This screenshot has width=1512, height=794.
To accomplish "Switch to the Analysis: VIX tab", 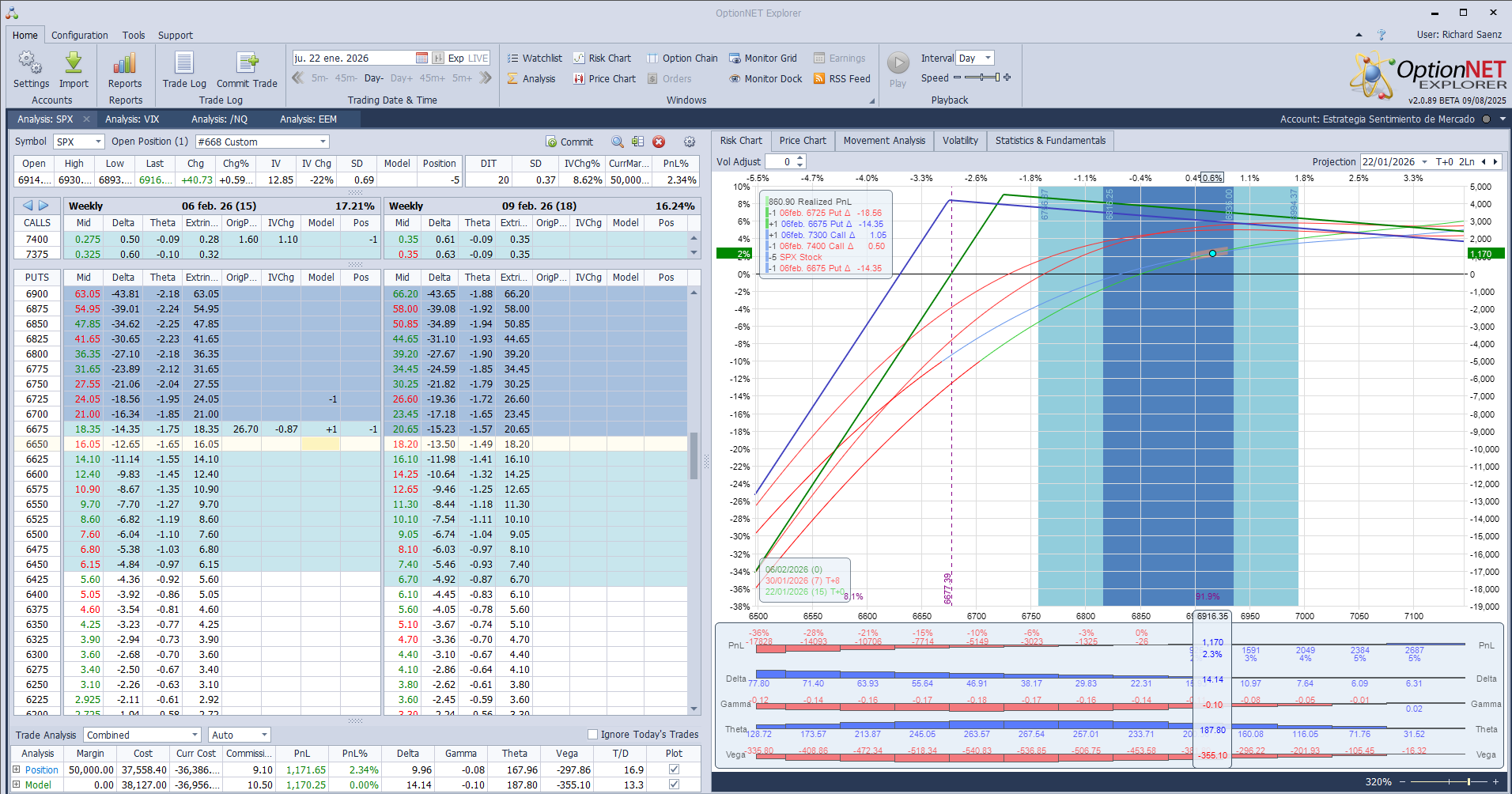I will pyautogui.click(x=132, y=119).
